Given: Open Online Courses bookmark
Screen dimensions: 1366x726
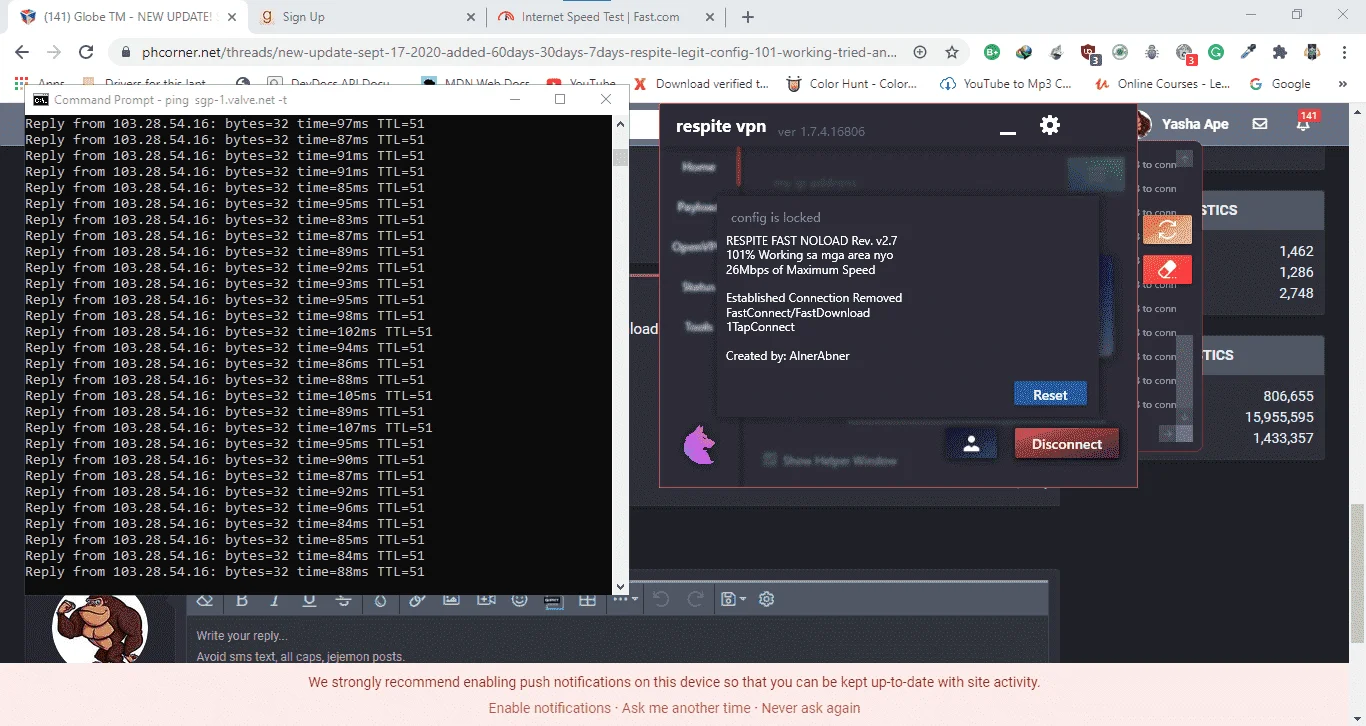Looking at the screenshot, I should 1163,84.
